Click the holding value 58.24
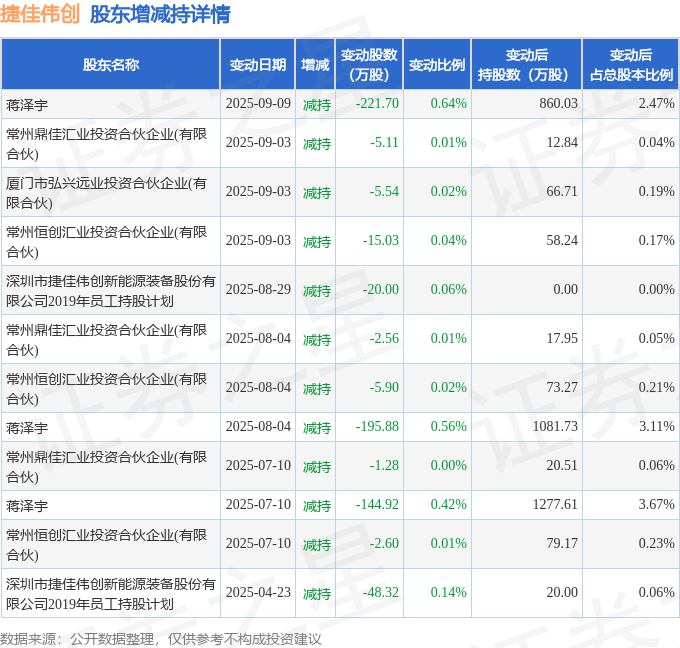Screen dimensions: 680x648 pyautogui.click(x=562, y=240)
